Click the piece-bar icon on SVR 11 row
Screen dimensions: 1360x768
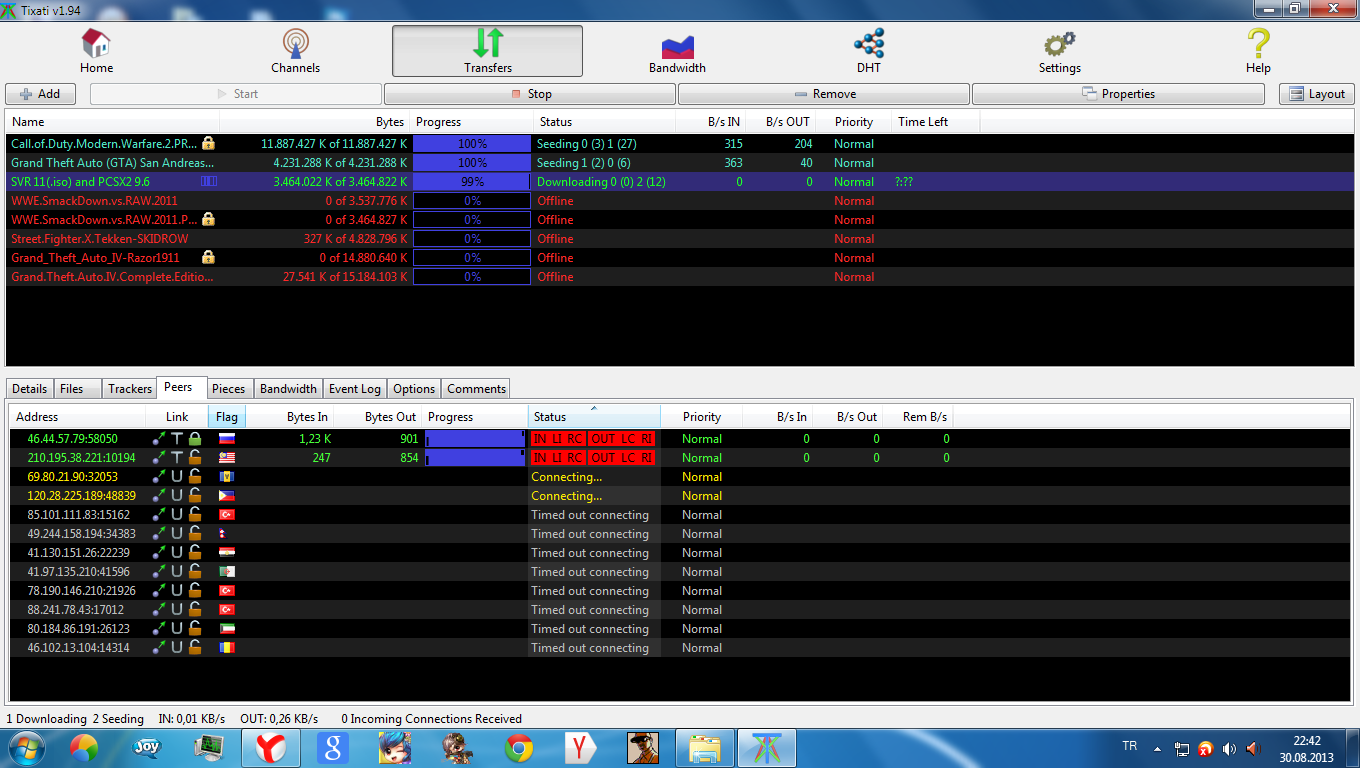(x=208, y=181)
